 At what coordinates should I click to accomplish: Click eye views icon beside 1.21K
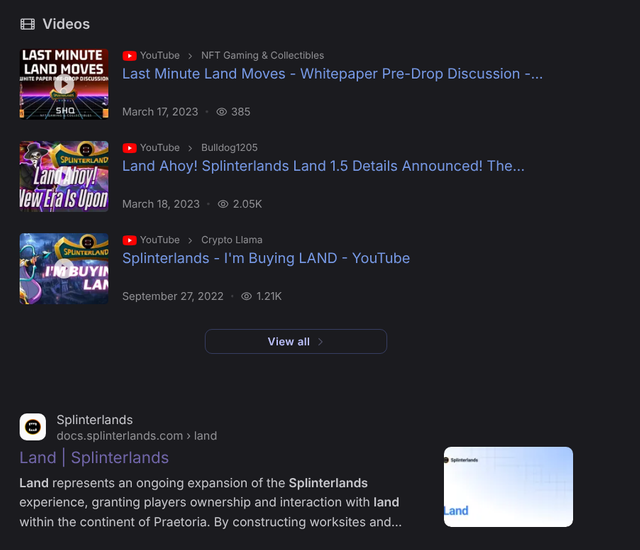coord(247,296)
